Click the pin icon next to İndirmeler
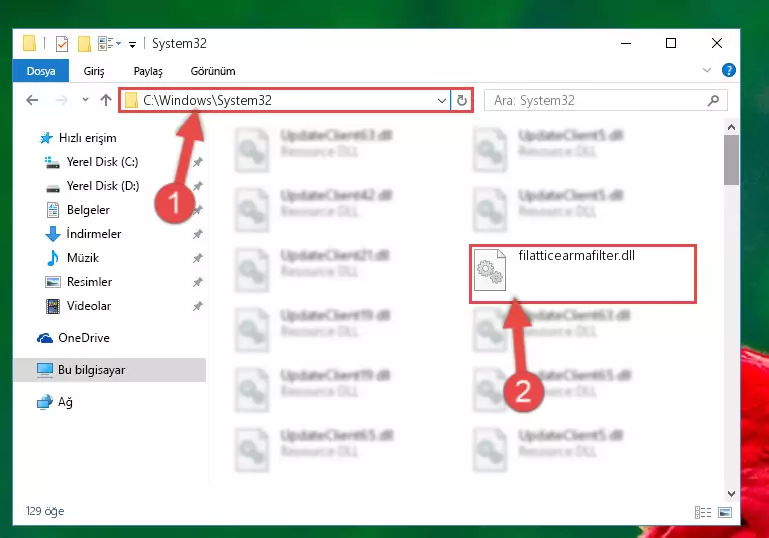Screen dimensions: 769x538 (198, 234)
